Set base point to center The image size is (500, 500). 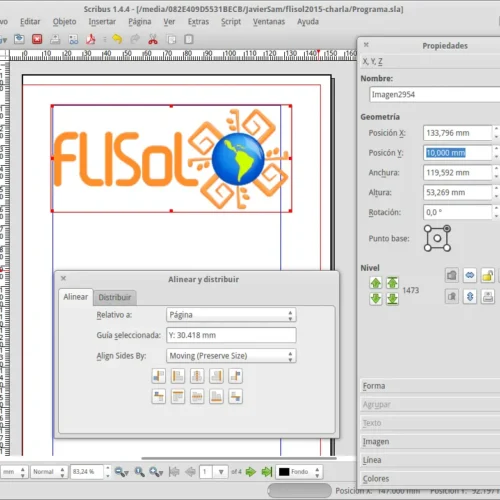(x=437, y=238)
